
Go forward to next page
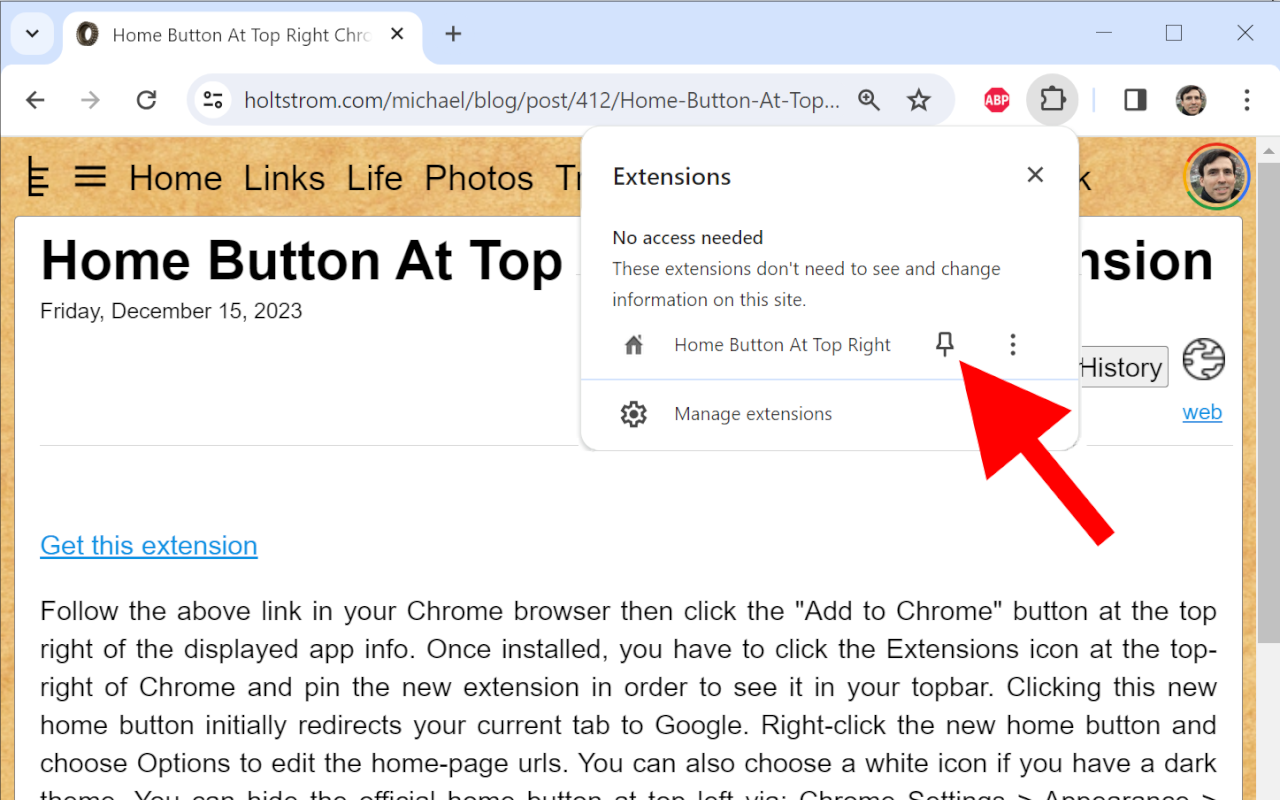[90, 100]
